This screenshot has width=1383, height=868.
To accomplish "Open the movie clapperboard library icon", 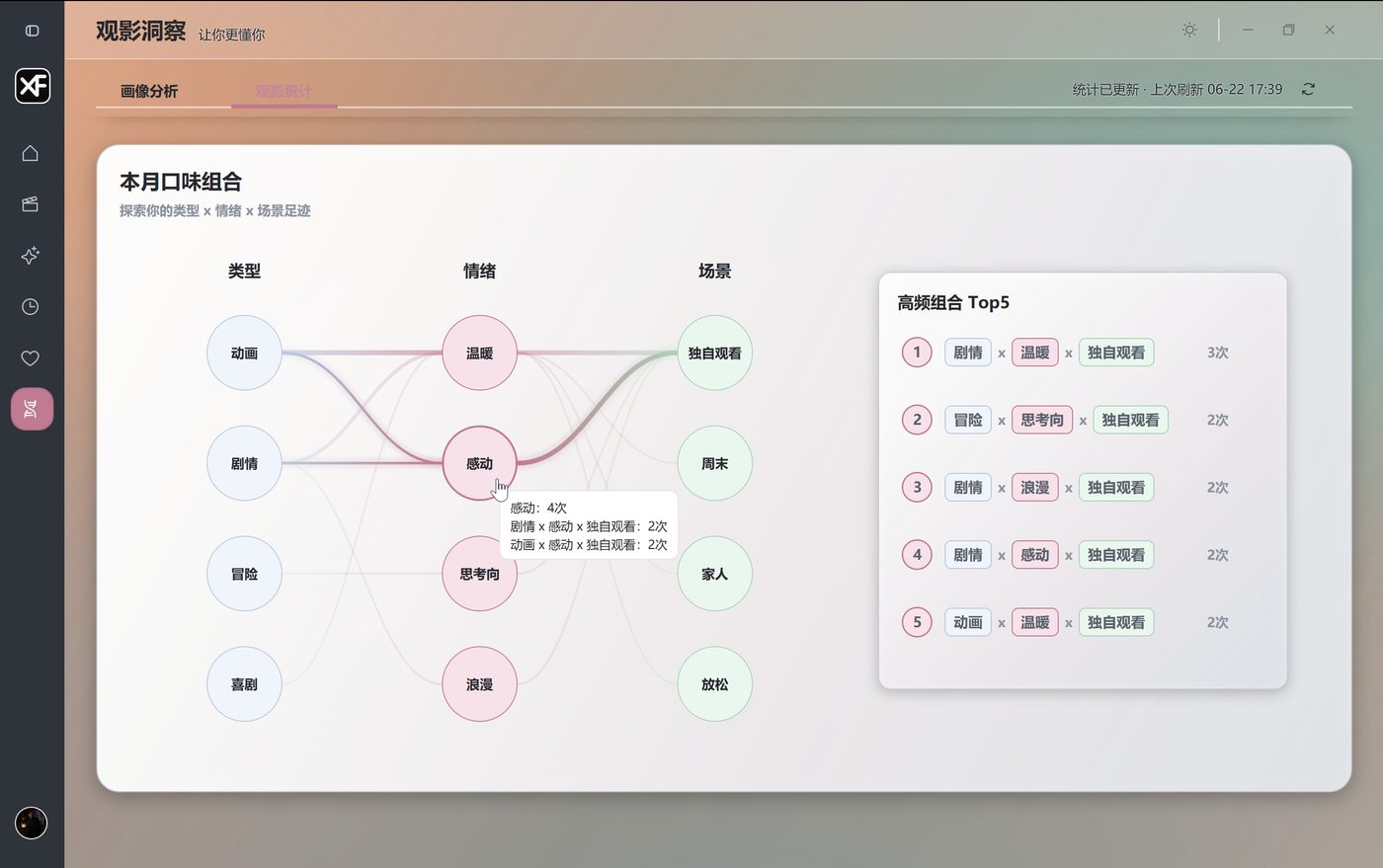I will [31, 204].
